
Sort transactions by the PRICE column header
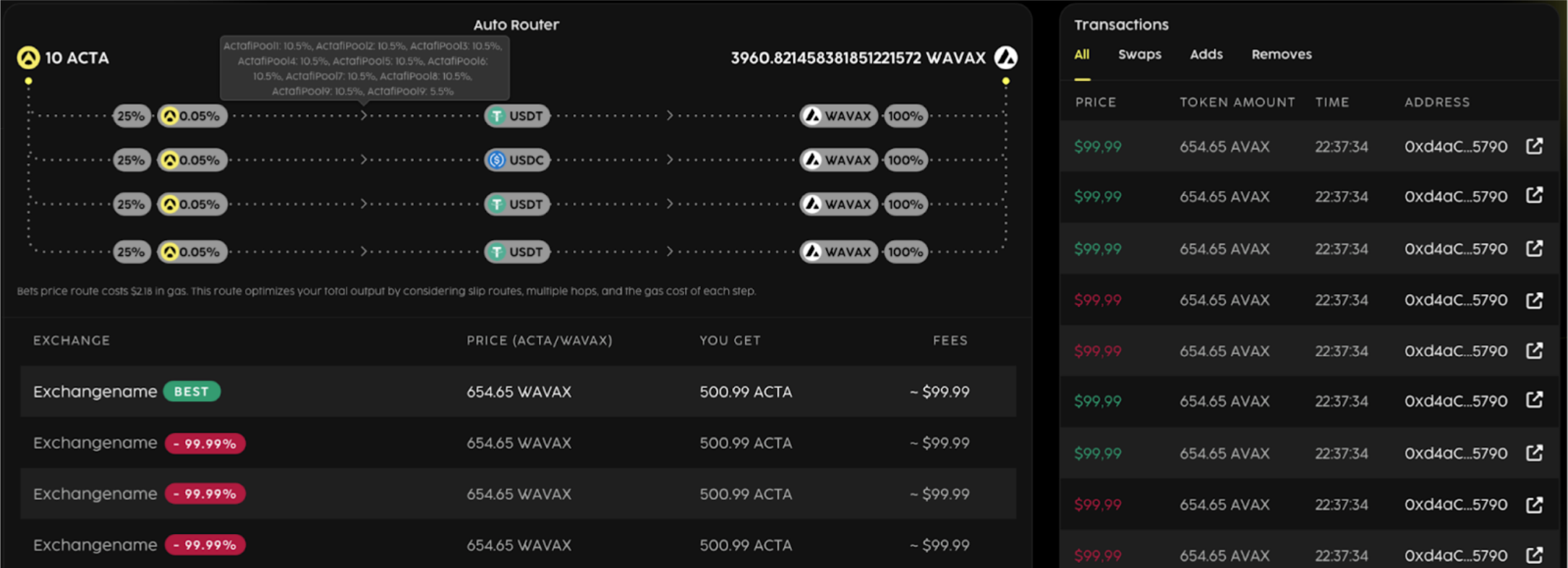click(1095, 102)
